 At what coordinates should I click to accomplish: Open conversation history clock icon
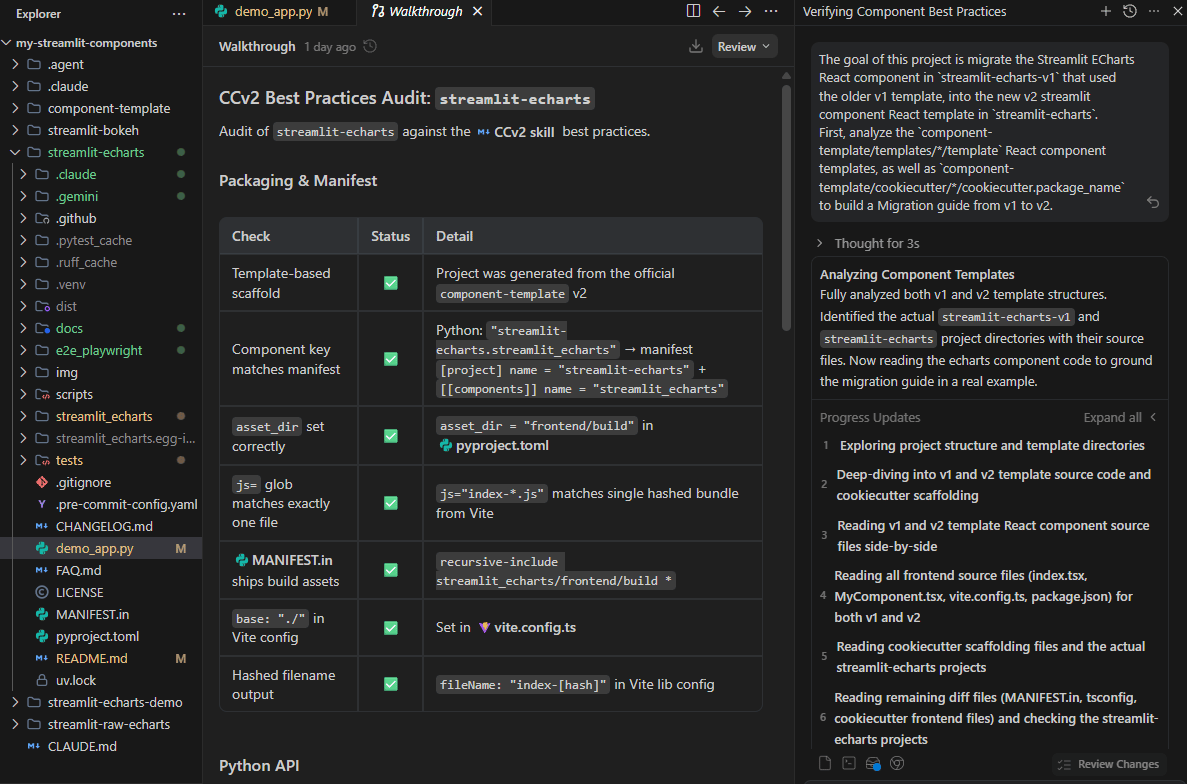click(x=1129, y=11)
